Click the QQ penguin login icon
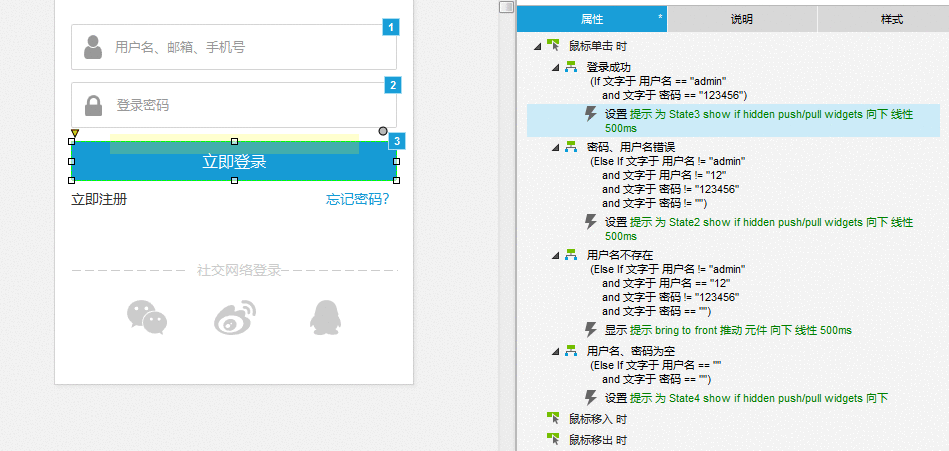This screenshot has width=949, height=451. [x=325, y=318]
